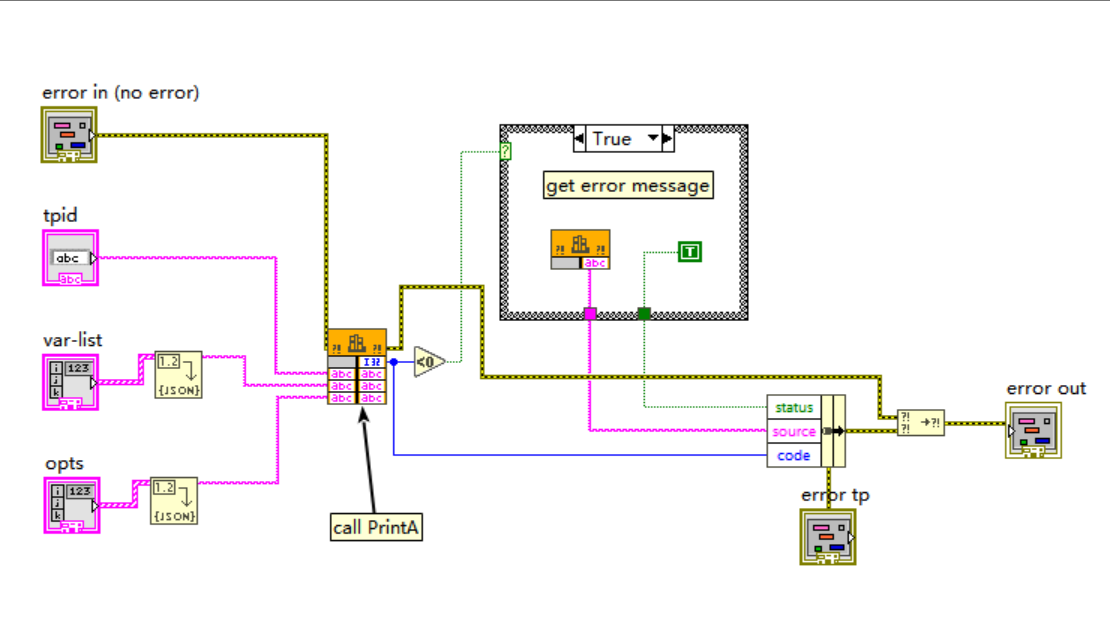Select the Flatten To JSON node beside var-list

180,374
